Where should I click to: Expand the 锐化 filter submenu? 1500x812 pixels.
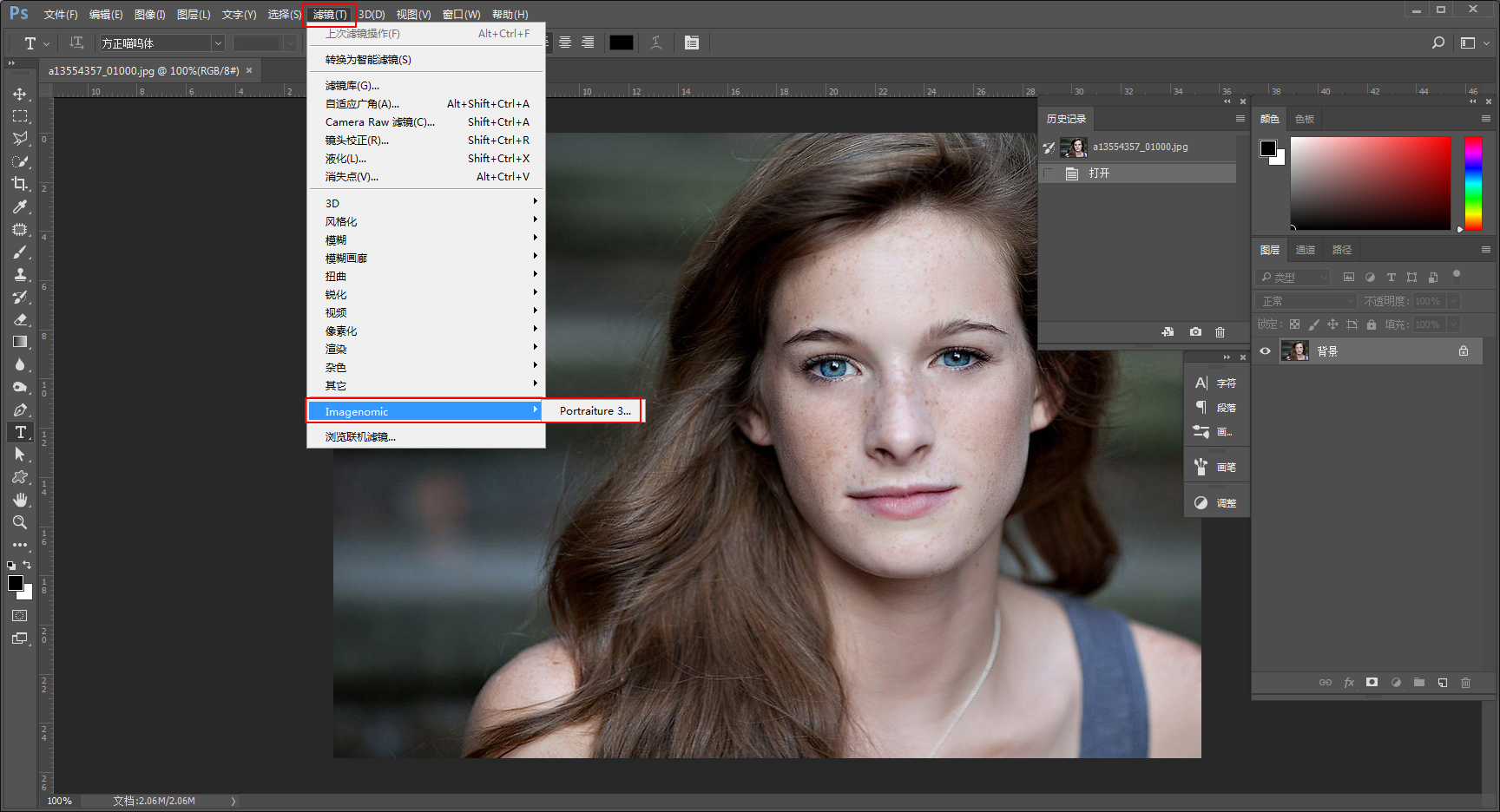[x=426, y=294]
